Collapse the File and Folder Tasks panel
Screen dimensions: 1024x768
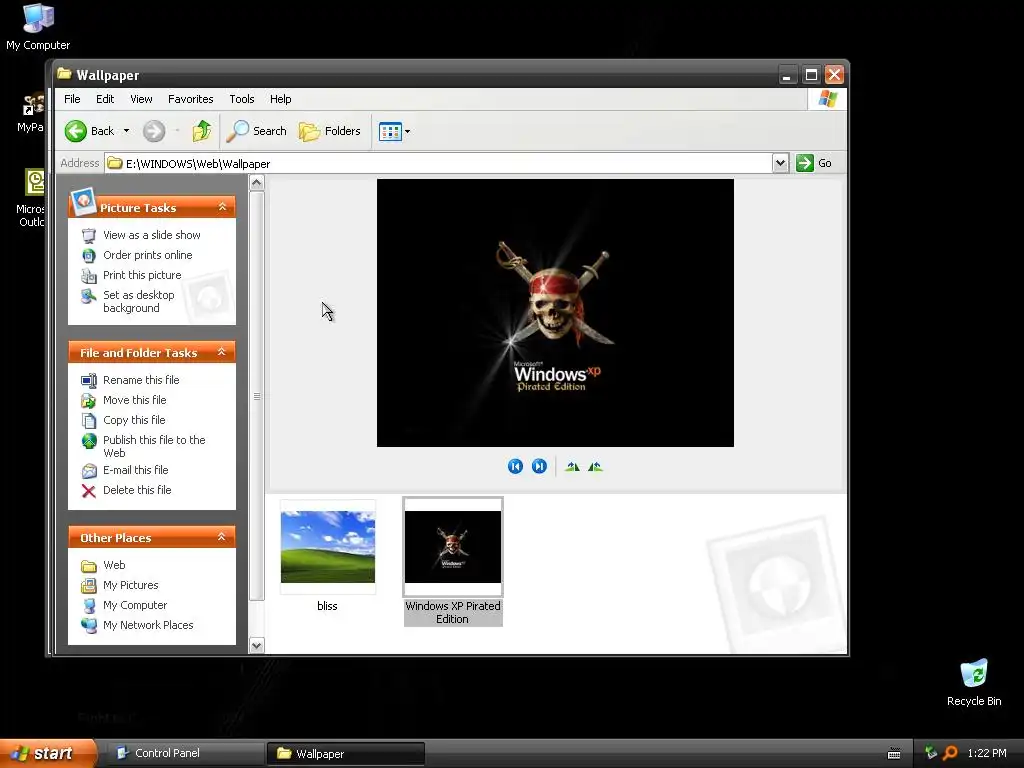[222, 352]
